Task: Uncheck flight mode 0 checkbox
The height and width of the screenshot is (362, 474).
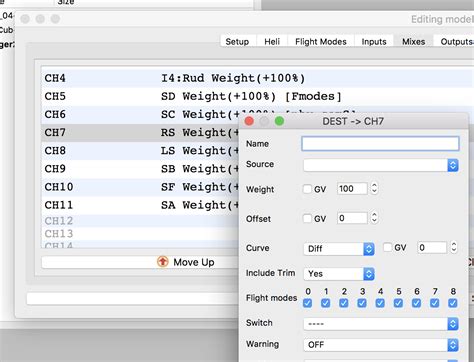Action: click(308, 303)
